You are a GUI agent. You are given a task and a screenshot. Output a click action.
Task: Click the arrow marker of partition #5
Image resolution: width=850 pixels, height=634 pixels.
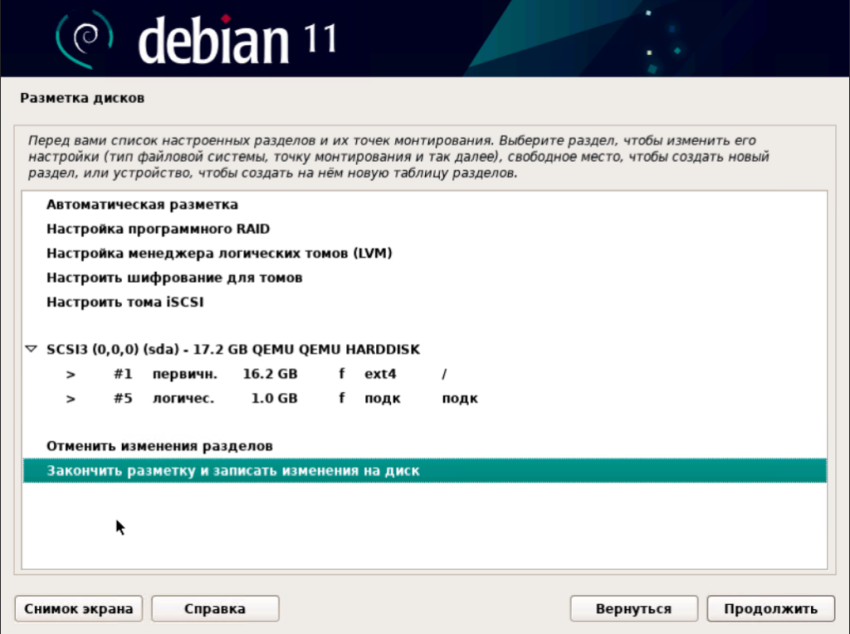tap(70, 399)
